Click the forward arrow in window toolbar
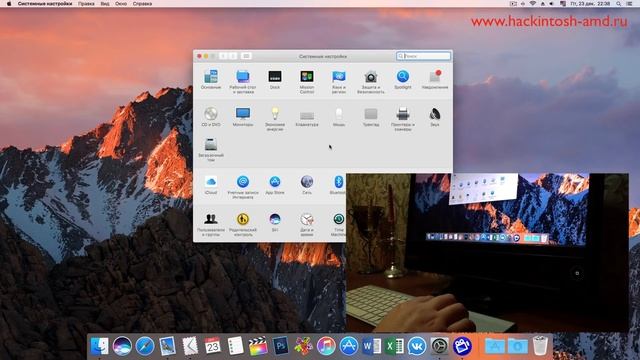The height and width of the screenshot is (360, 640). coord(233,56)
